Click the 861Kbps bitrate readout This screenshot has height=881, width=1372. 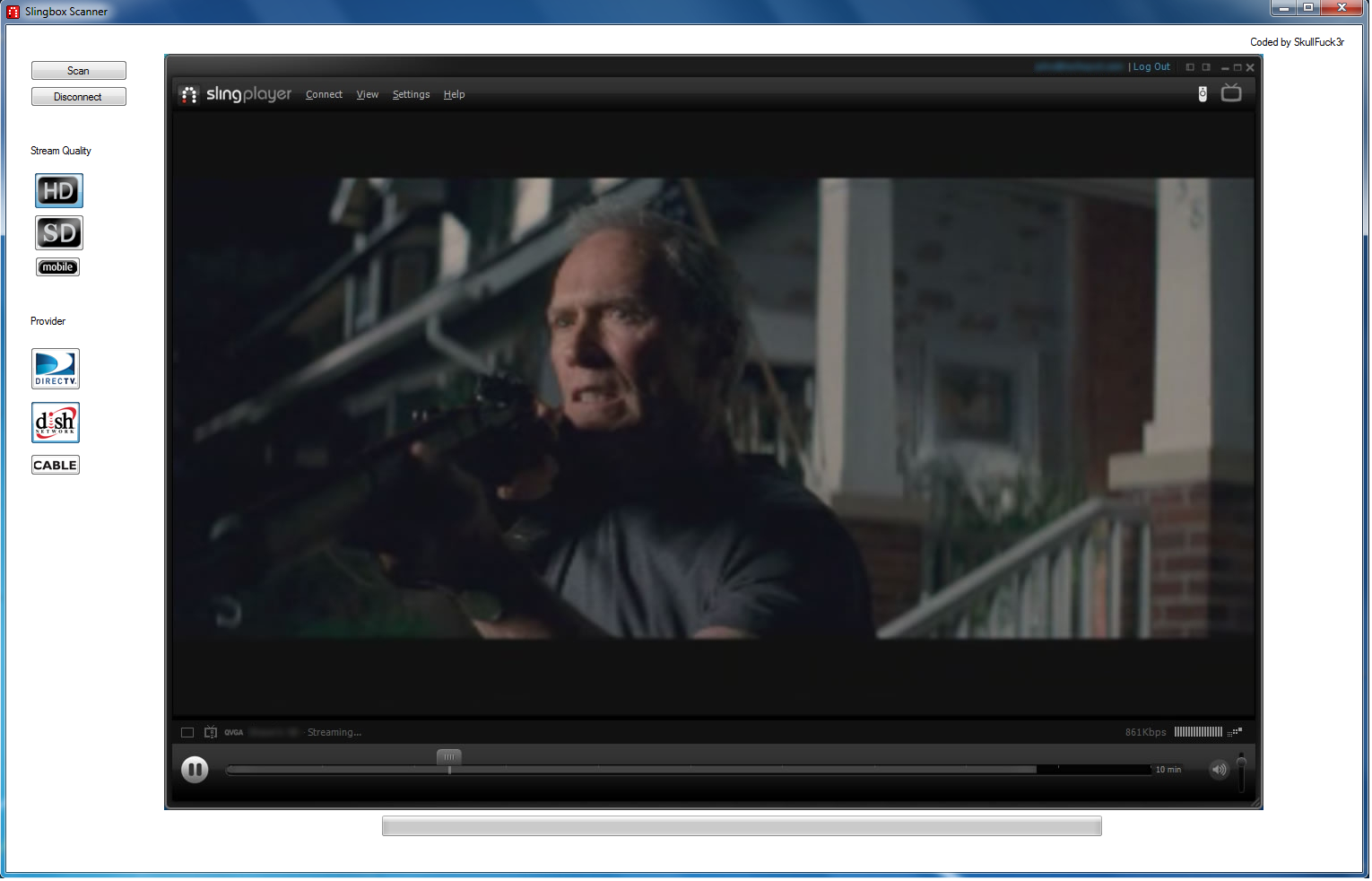[1146, 733]
